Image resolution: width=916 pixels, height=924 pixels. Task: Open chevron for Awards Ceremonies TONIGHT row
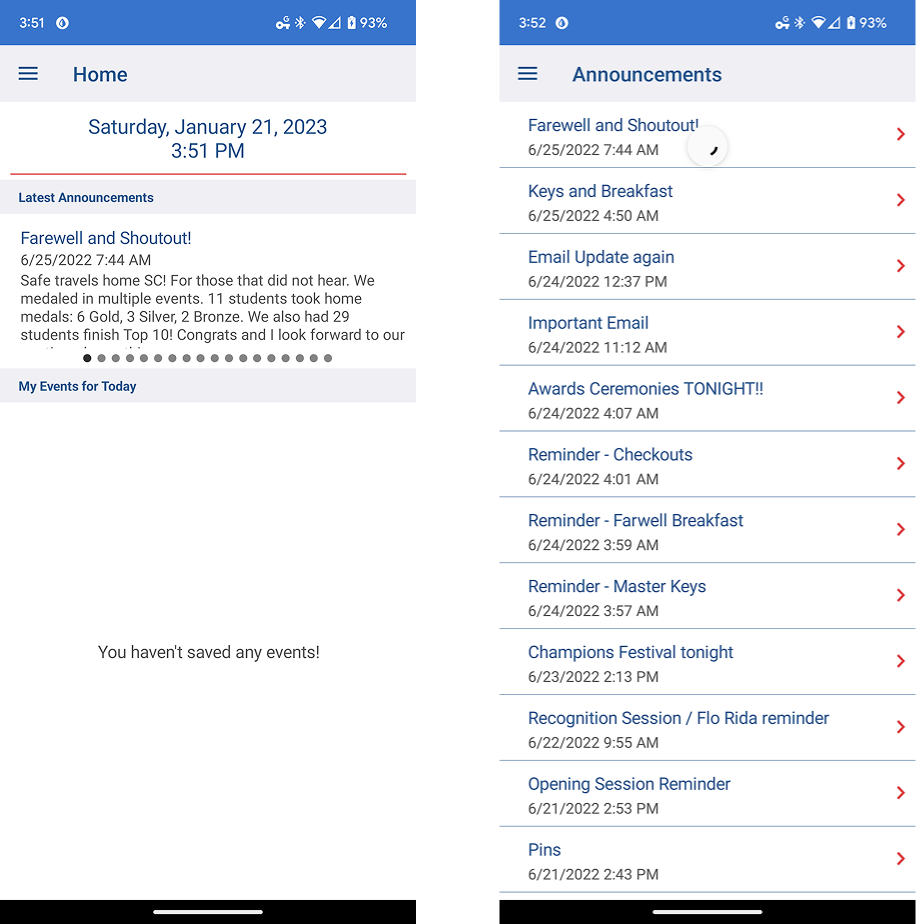900,398
